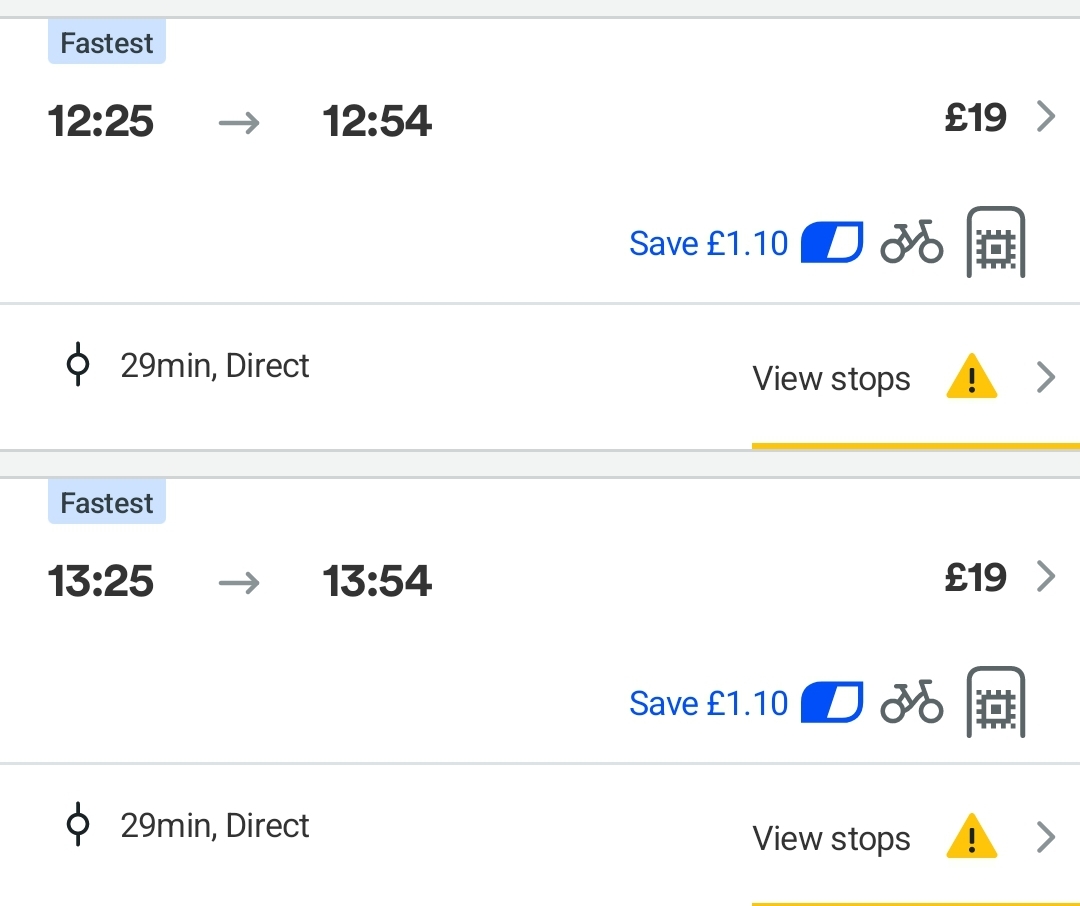
Task: Tap route stop icon beside second 29min Direct
Action: (78, 824)
